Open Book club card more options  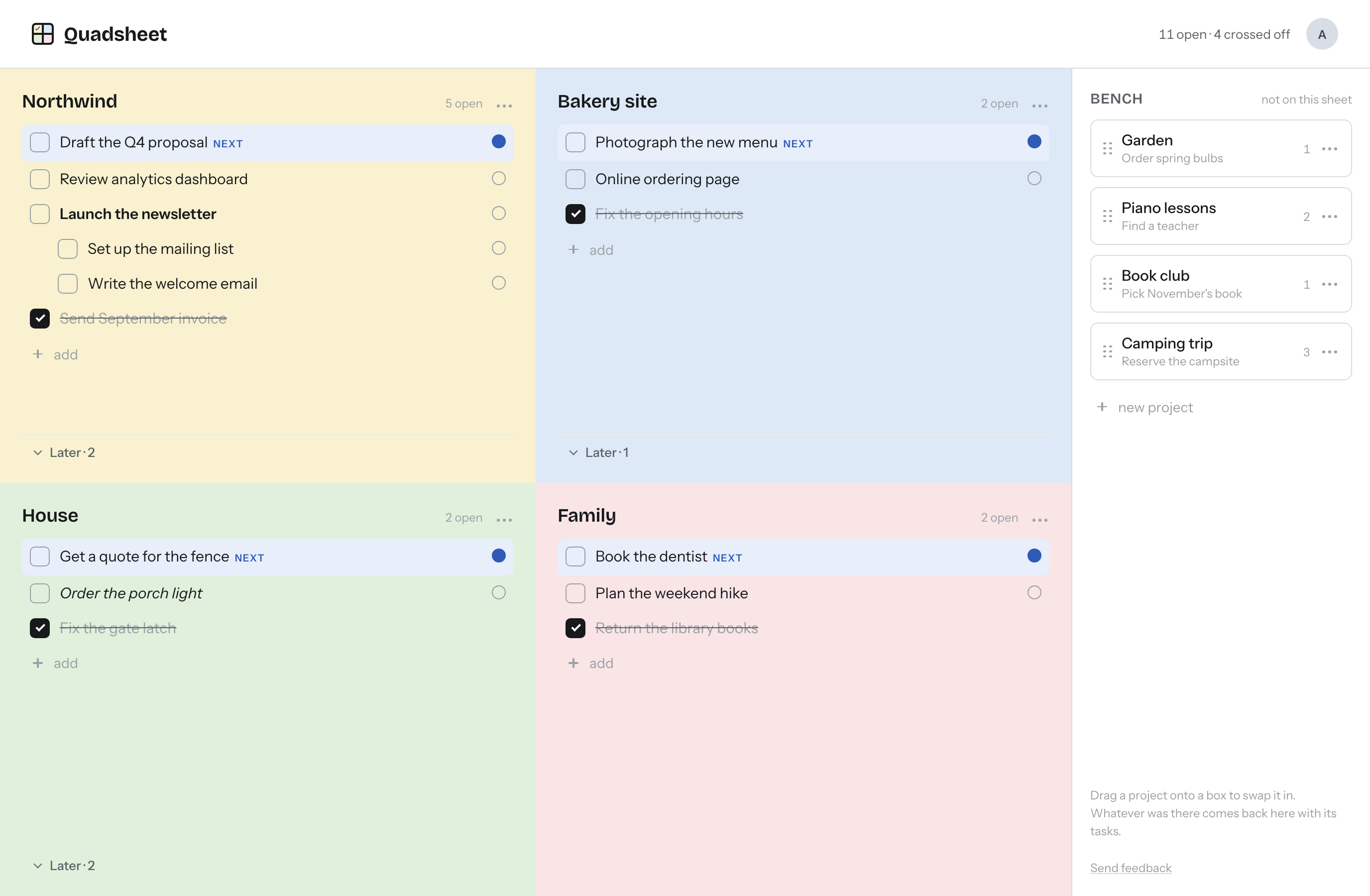click(1329, 284)
